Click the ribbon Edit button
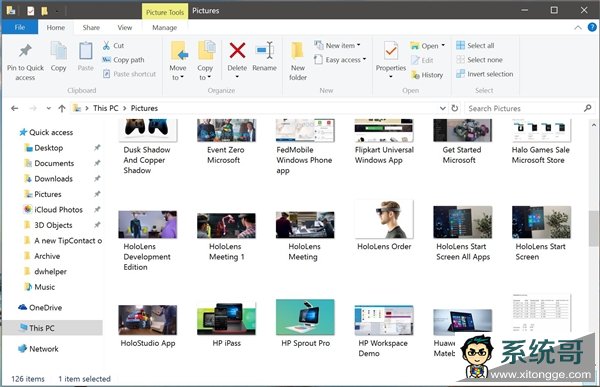Viewport: 600px width, 387px height. pyautogui.click(x=422, y=60)
